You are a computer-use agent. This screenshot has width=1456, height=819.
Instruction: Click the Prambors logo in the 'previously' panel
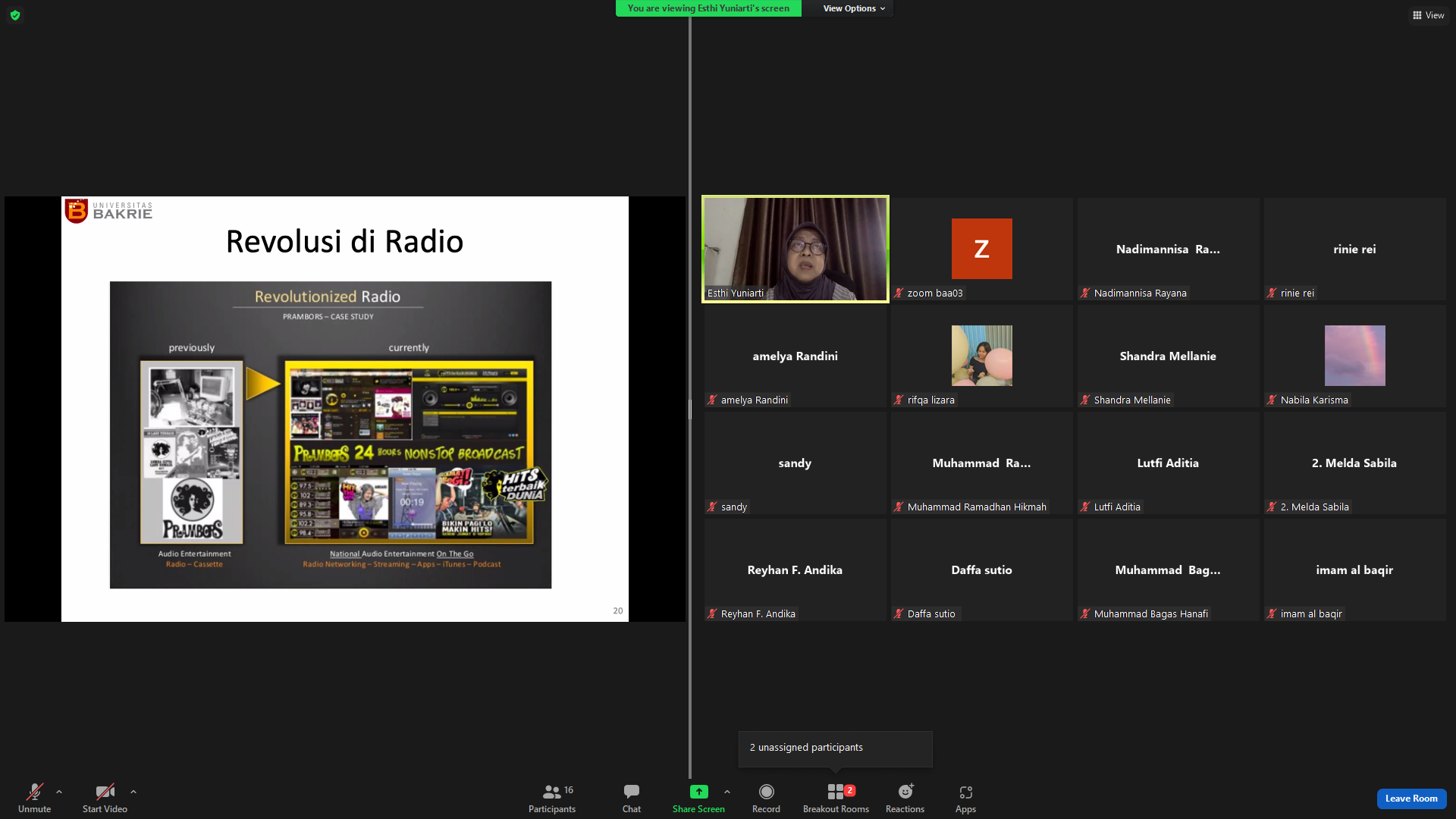coord(193,510)
